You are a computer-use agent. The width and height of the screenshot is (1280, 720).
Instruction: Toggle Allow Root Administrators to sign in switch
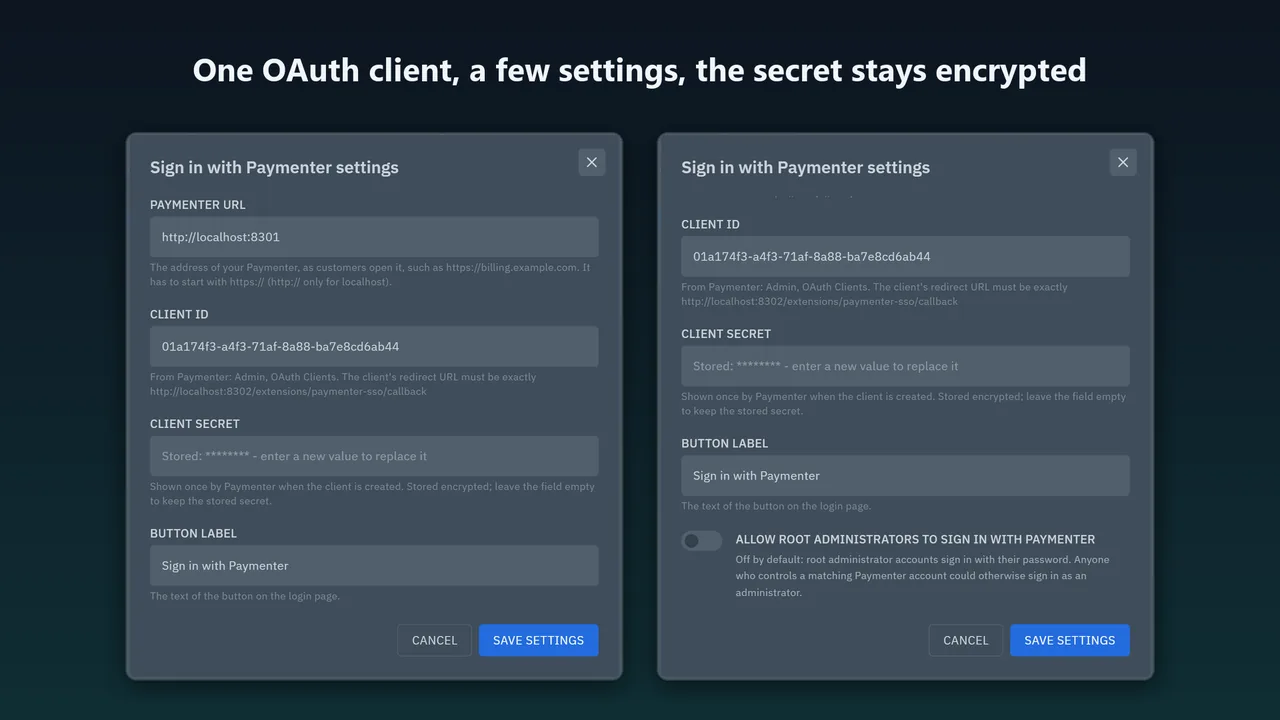point(702,541)
